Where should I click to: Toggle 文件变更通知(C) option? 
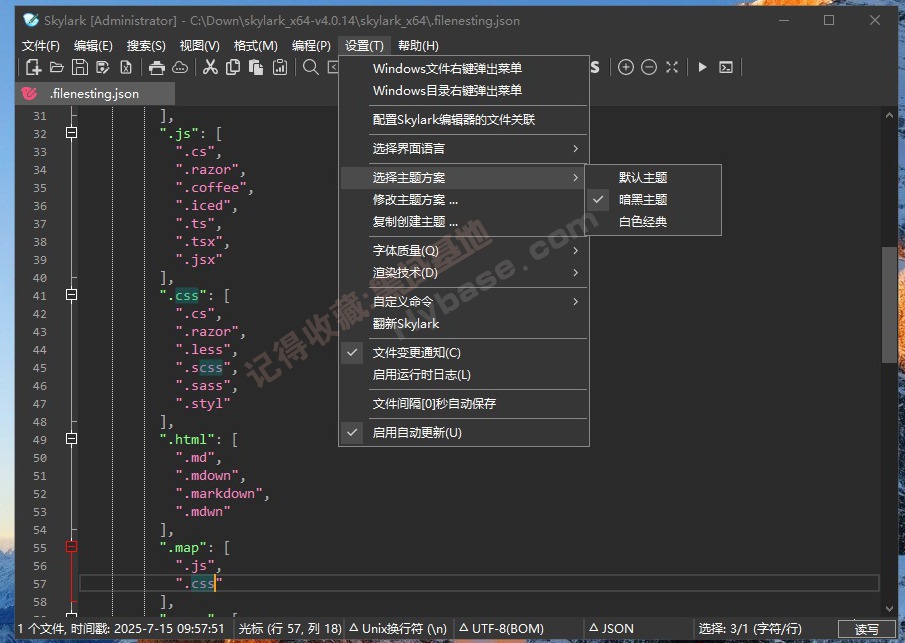[464, 353]
